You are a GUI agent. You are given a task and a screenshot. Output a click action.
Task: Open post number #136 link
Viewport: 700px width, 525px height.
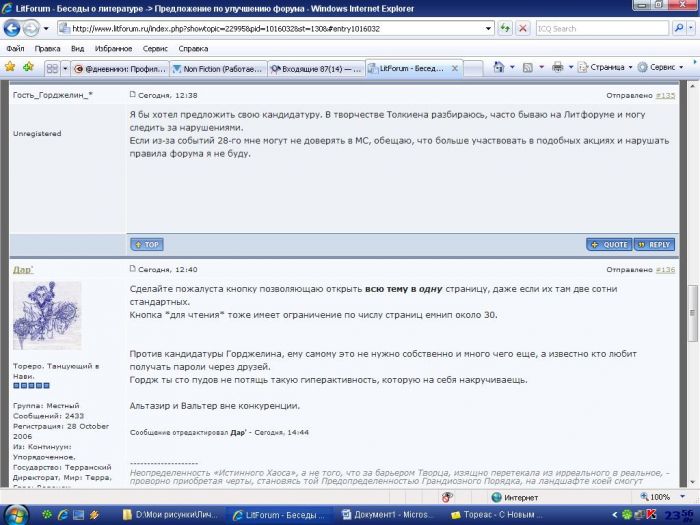(x=665, y=269)
